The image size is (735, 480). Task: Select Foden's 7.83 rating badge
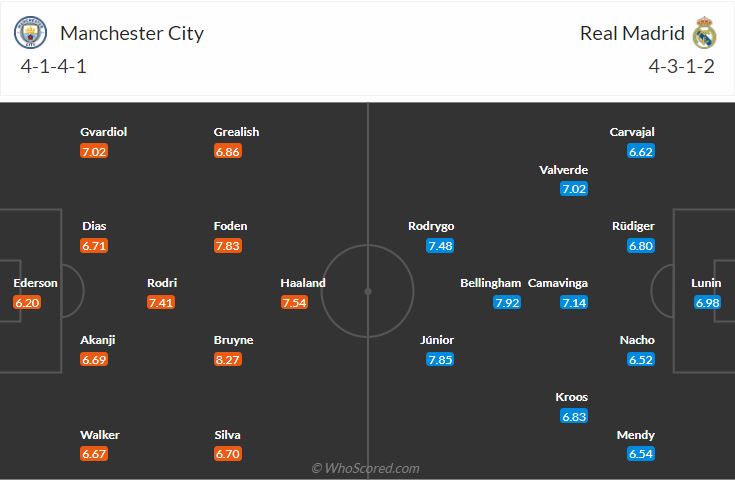coord(227,245)
